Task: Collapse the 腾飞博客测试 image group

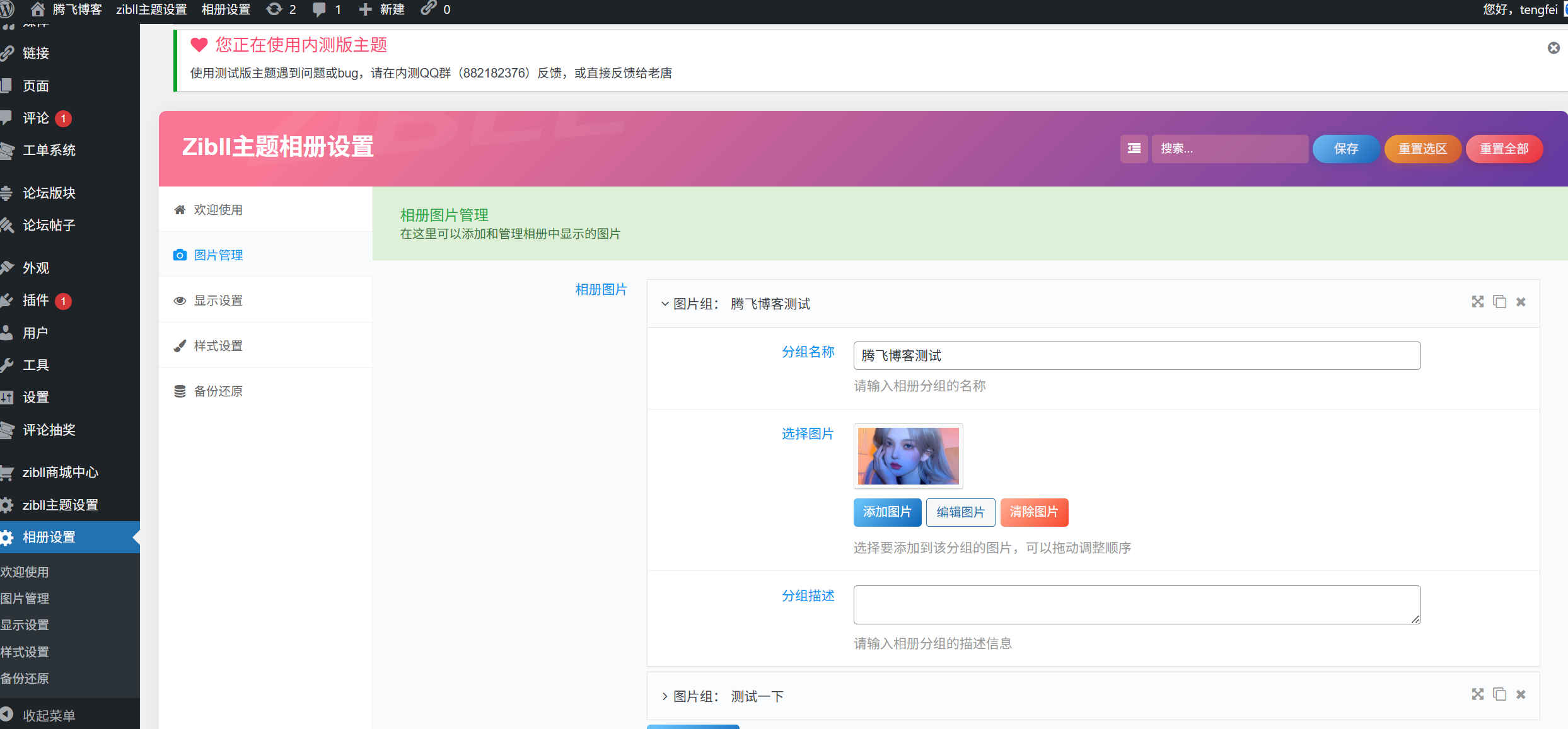Action: (664, 304)
